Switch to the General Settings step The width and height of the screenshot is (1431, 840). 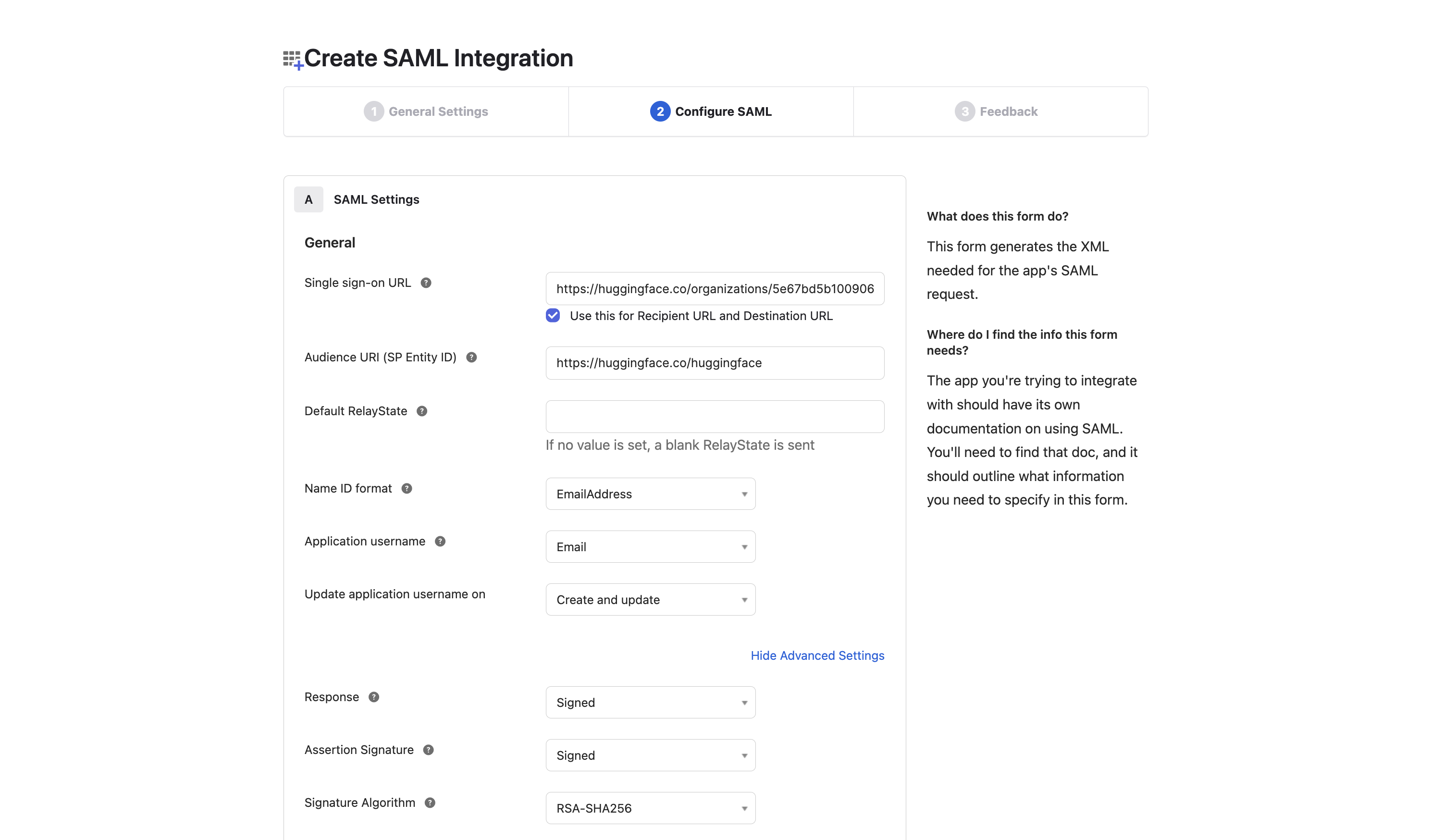pyautogui.click(x=426, y=111)
